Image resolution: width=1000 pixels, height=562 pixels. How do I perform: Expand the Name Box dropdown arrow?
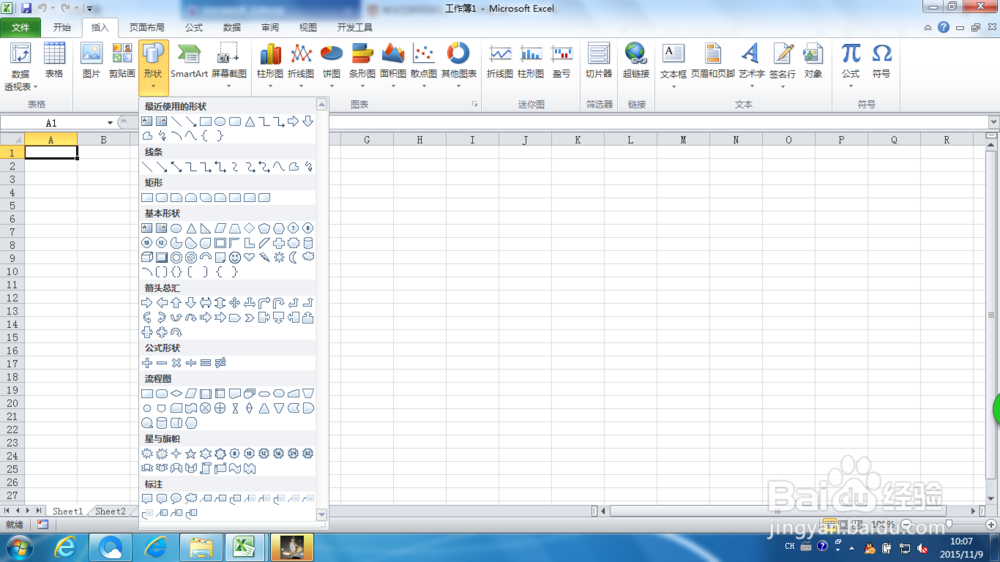click(110, 122)
